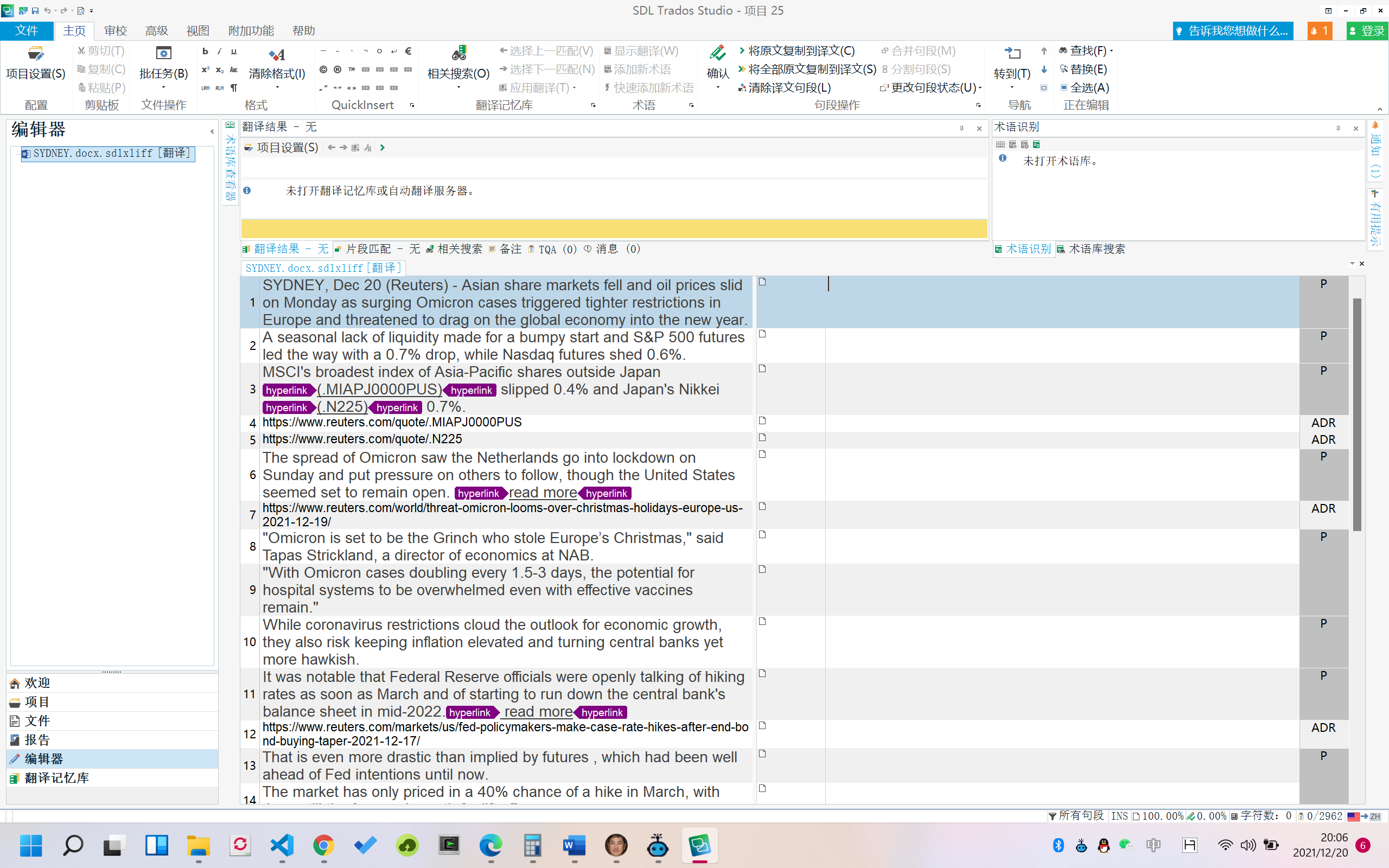This screenshot has width=1389, height=868.
Task: Open the Review ribbon tab
Action: pyautogui.click(x=116, y=30)
